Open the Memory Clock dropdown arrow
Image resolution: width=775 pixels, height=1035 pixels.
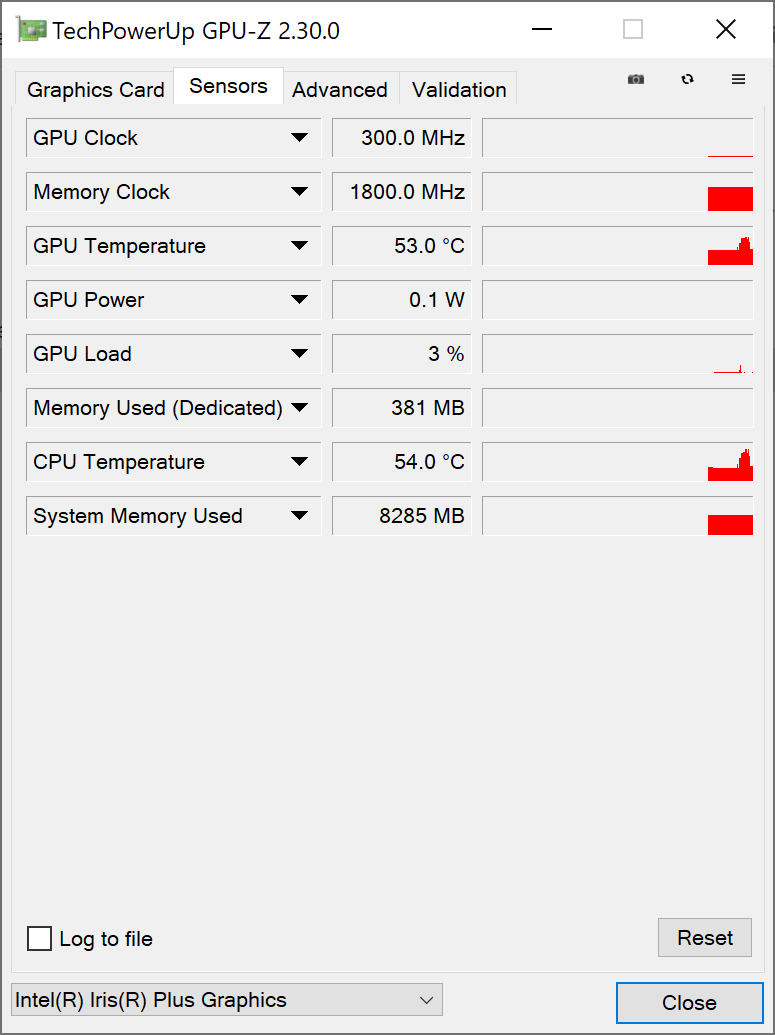point(299,192)
